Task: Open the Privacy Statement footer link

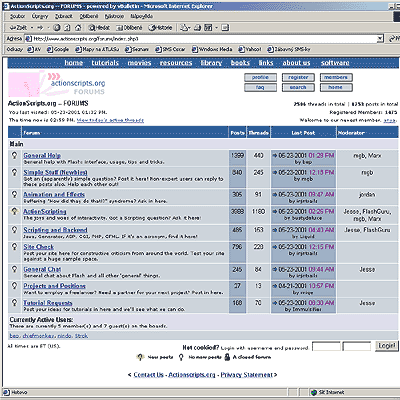Action: 247,375
